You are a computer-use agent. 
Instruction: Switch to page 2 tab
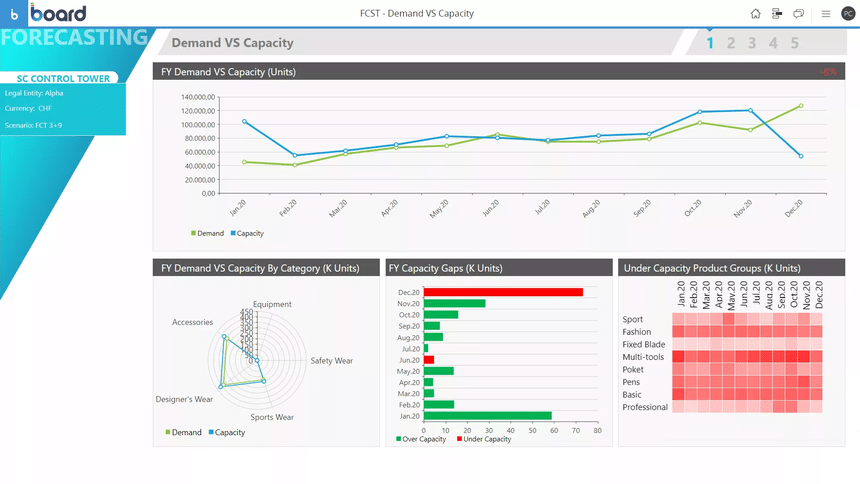tap(731, 43)
